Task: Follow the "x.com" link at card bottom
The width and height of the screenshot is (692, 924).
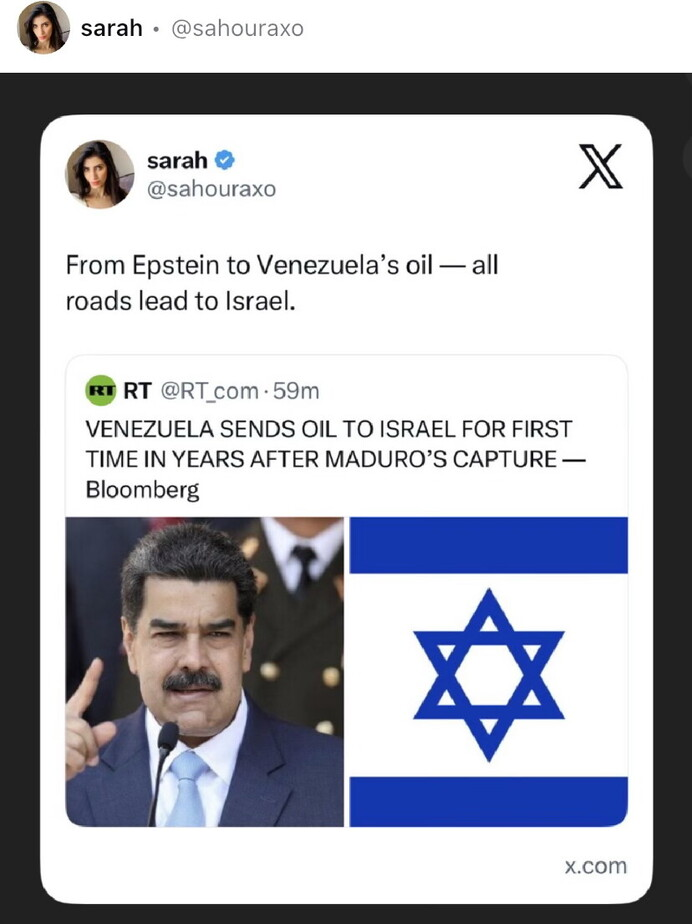Action: (x=595, y=866)
